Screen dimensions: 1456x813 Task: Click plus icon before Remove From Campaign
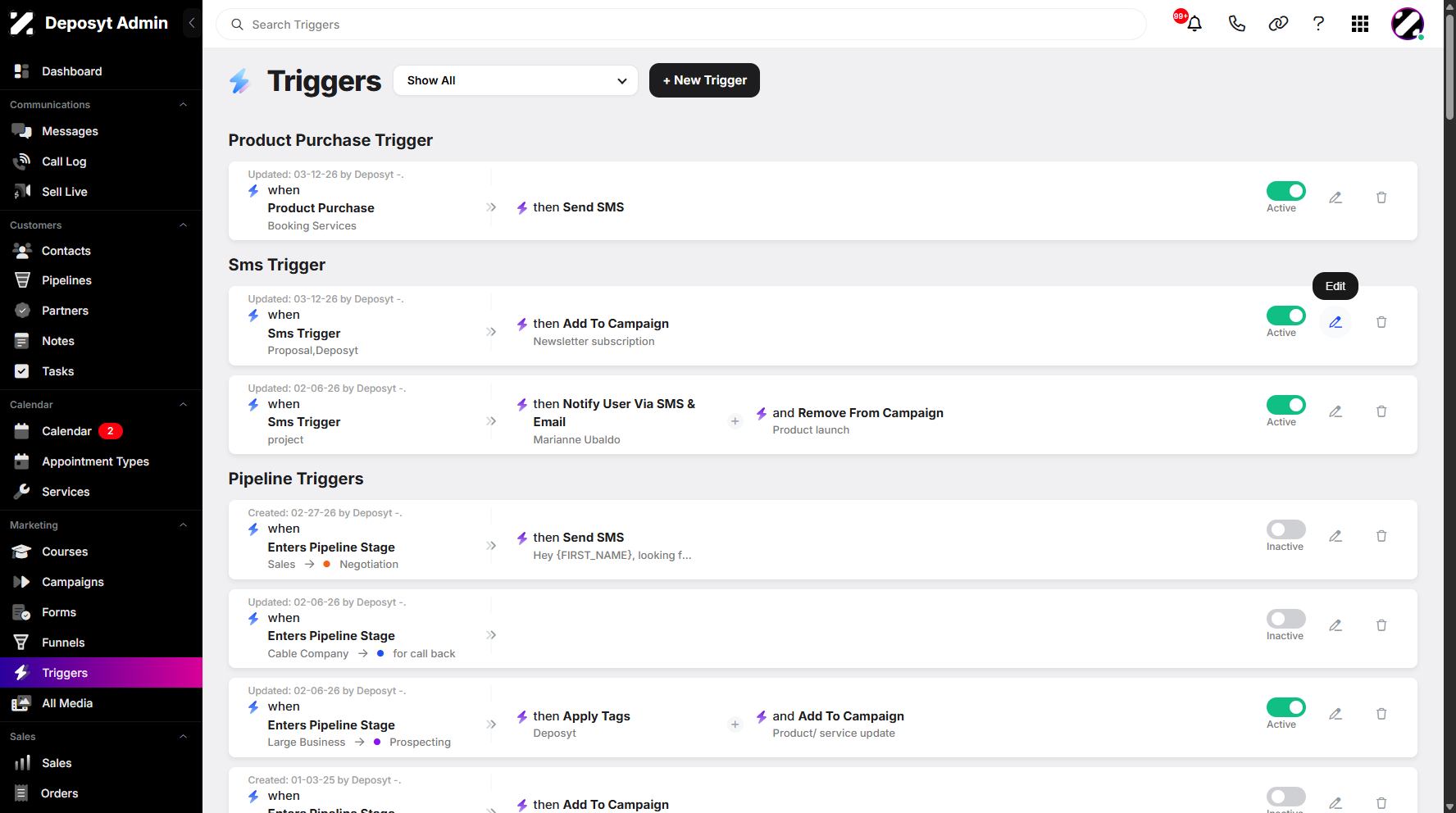click(x=735, y=421)
